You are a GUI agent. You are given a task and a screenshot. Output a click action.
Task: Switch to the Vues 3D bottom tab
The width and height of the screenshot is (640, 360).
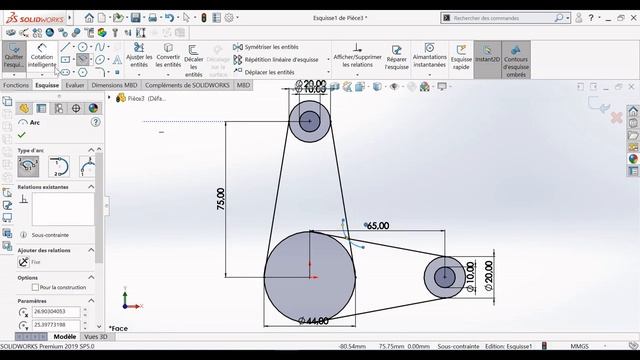pyautogui.click(x=96, y=336)
